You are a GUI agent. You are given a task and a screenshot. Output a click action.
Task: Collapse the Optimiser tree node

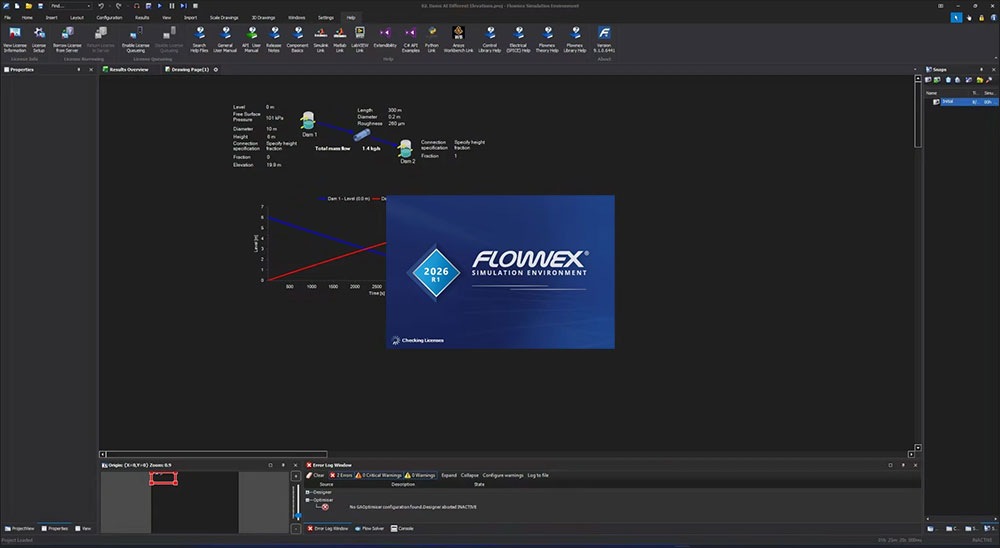[307, 500]
